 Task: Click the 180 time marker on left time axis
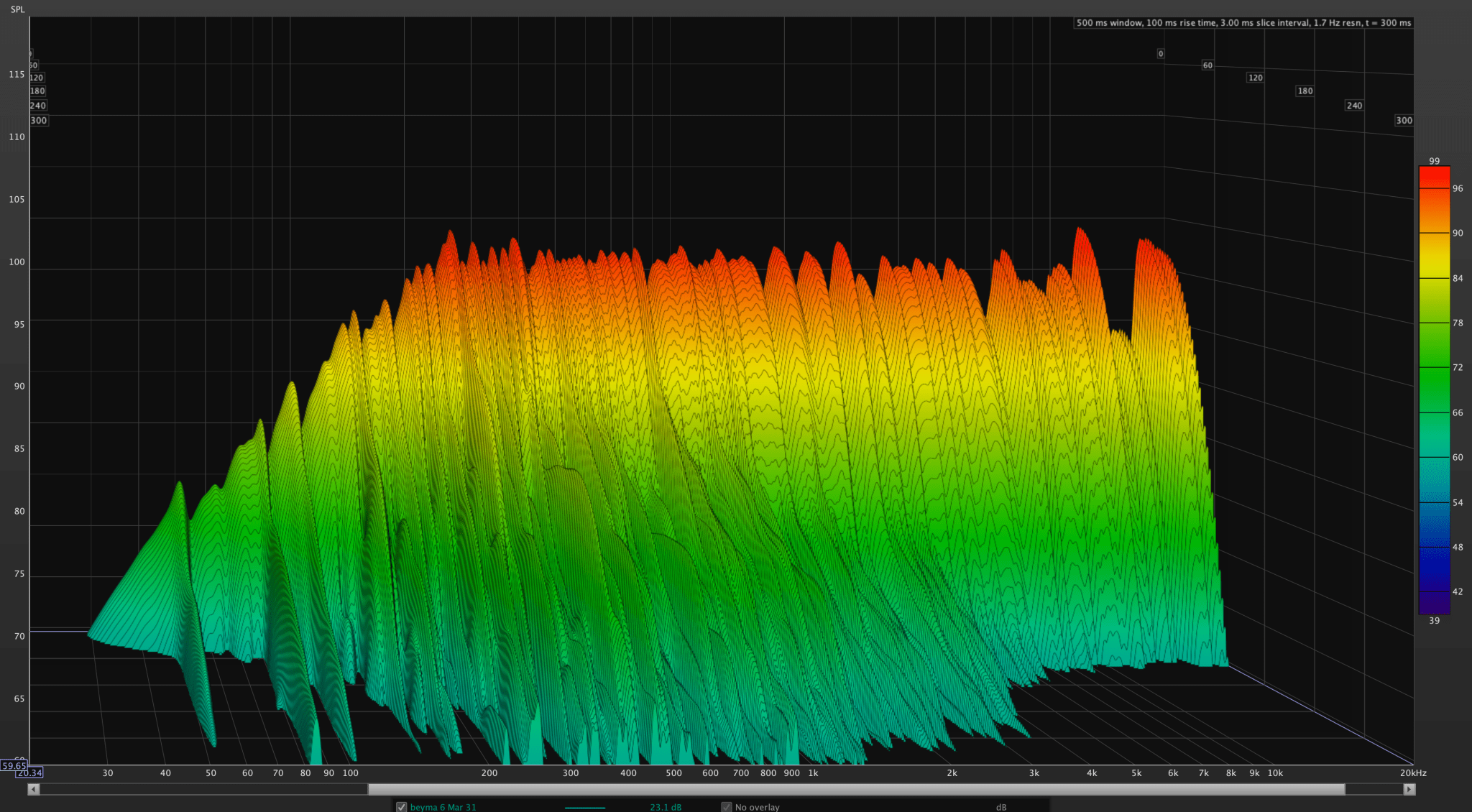(37, 91)
